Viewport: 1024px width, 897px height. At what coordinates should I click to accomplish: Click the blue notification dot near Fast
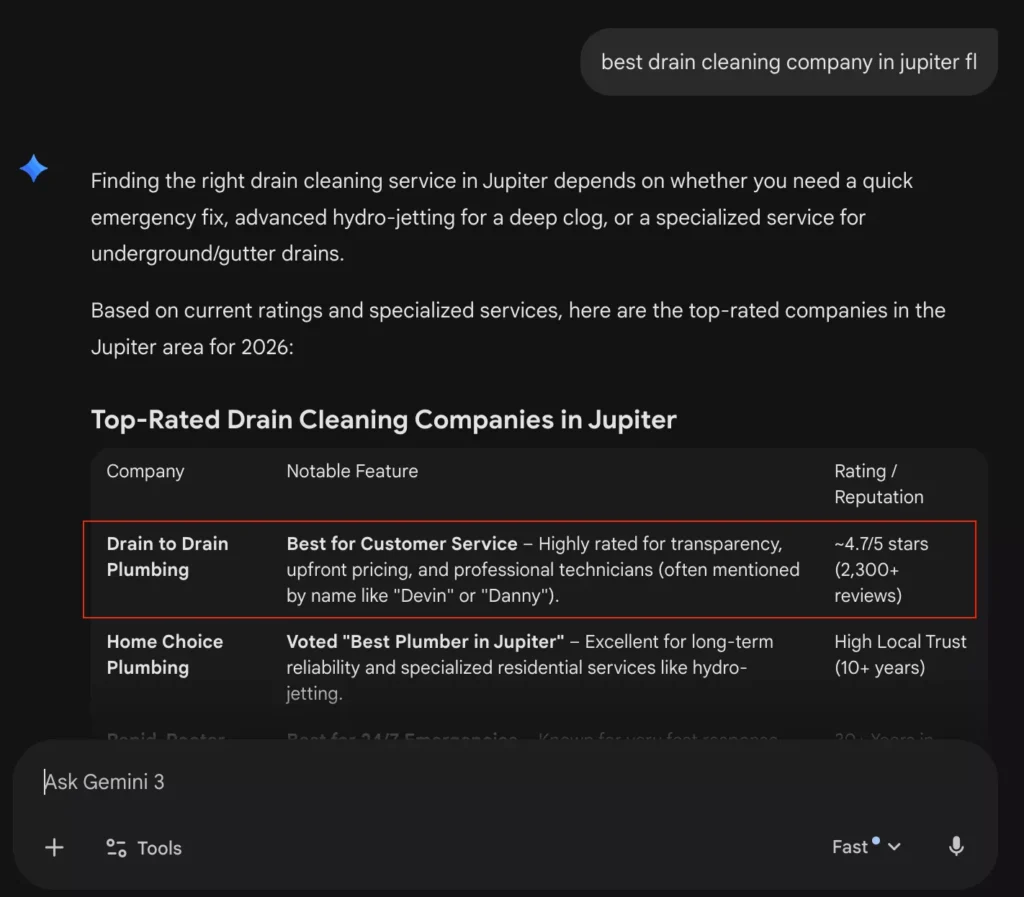(x=877, y=839)
